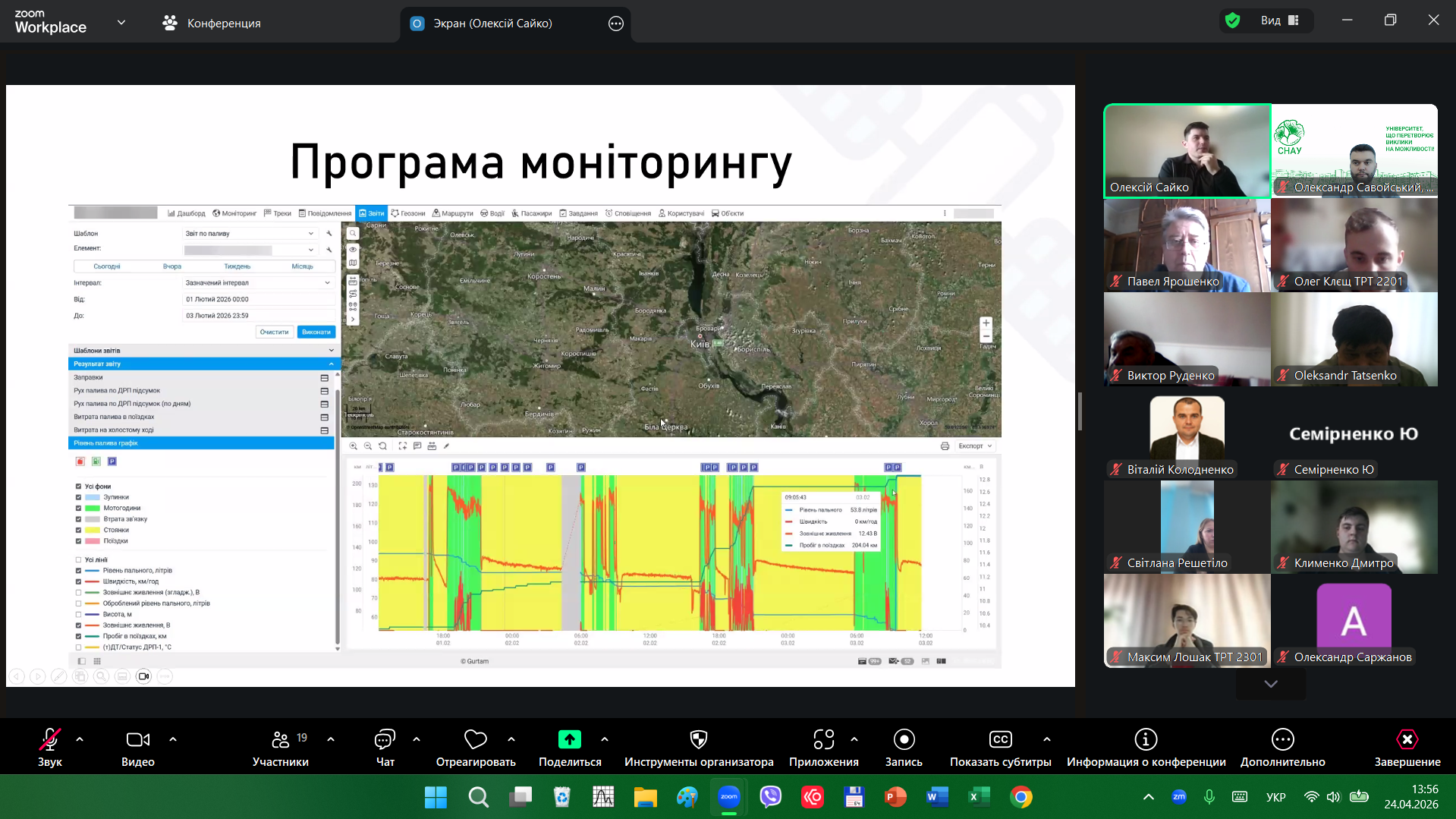Switch to the Конференция tab
The height and width of the screenshot is (819, 1456).
click(x=212, y=24)
